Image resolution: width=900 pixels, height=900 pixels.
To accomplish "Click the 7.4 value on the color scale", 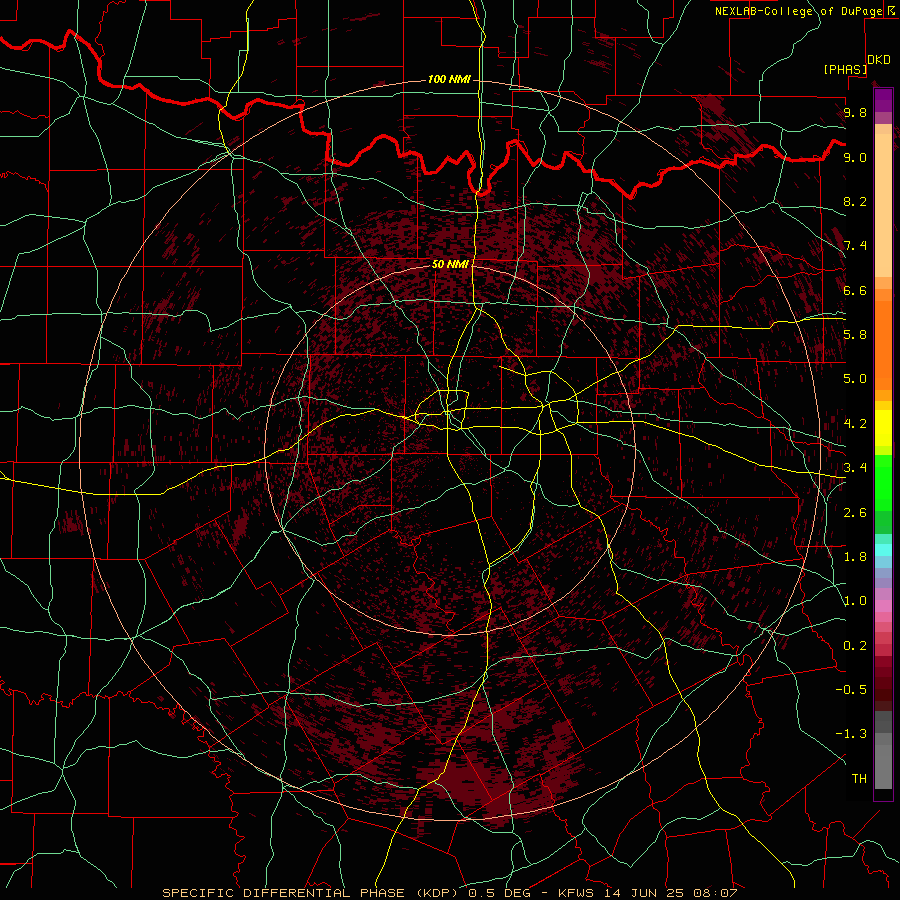I will [x=855, y=246].
